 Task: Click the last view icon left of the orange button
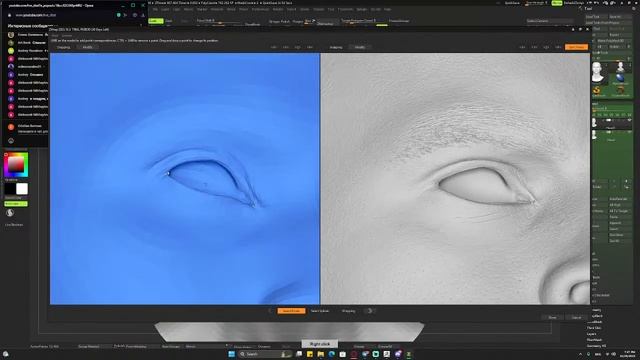(558, 47)
